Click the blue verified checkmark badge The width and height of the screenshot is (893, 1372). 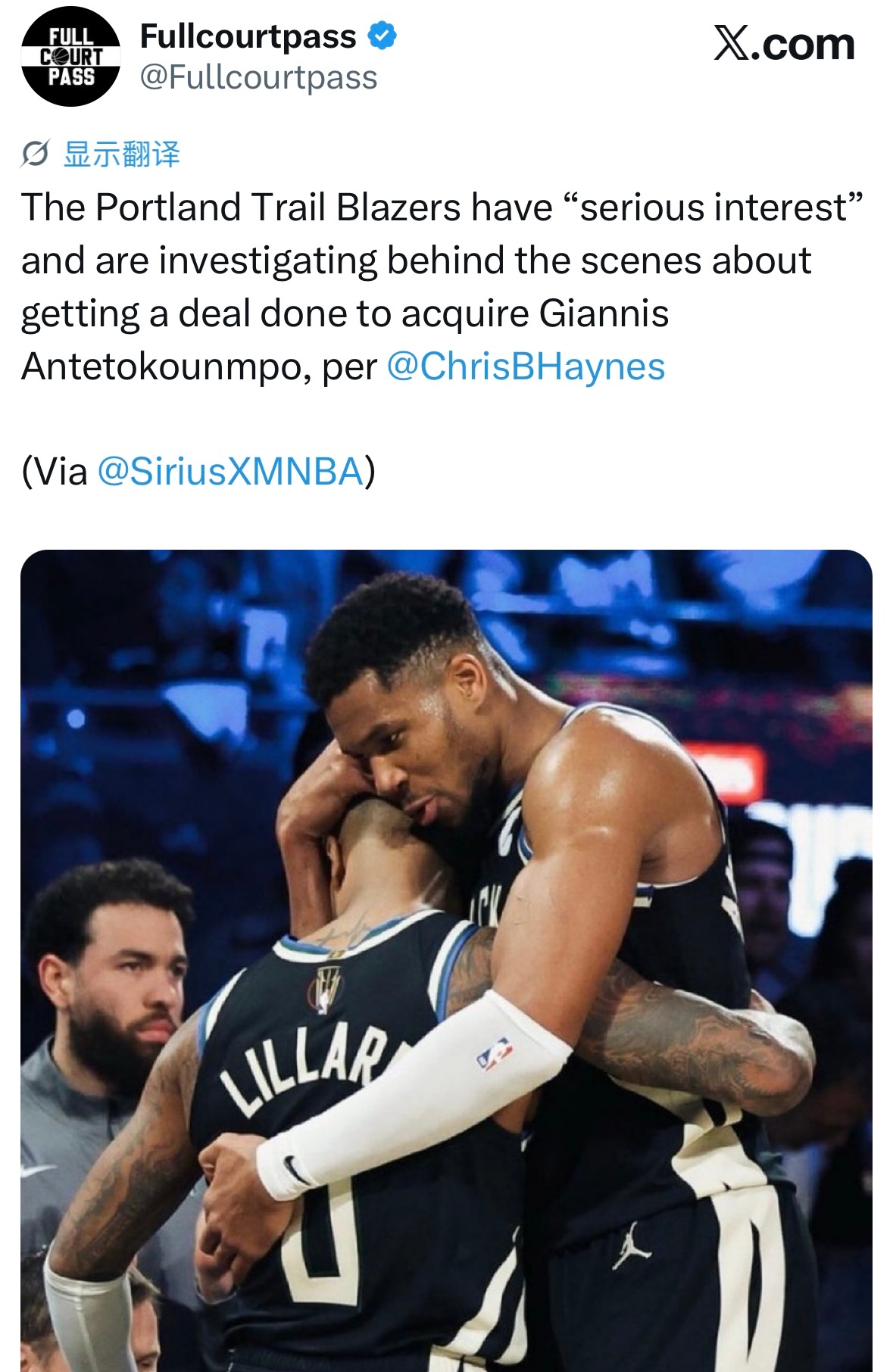pyautogui.click(x=382, y=36)
